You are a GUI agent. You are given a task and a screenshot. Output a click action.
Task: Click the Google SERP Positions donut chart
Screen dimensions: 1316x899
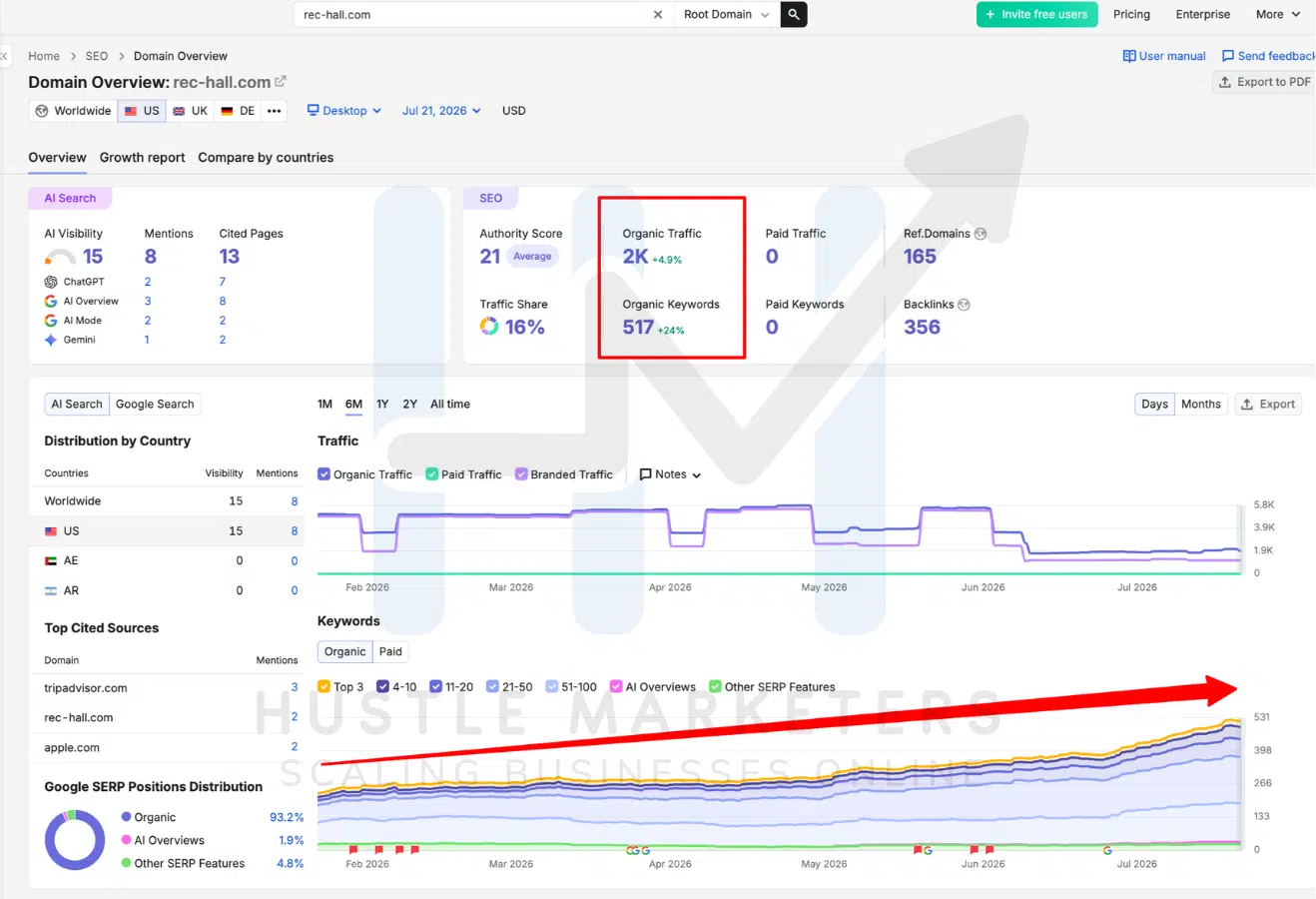75,840
